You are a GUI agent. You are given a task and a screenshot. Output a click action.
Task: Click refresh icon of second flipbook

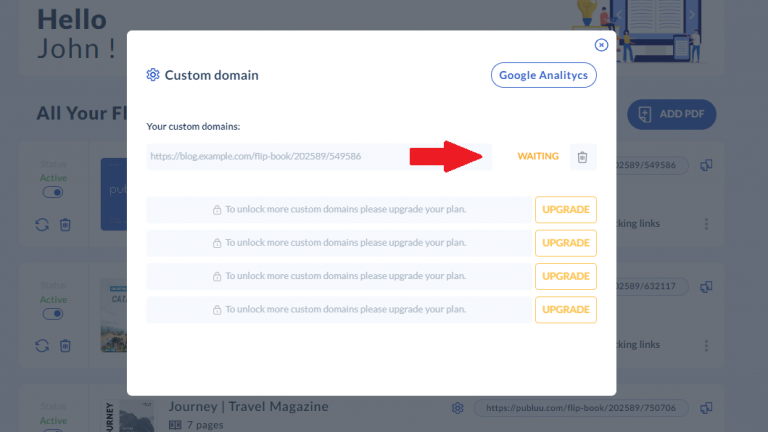(42, 345)
